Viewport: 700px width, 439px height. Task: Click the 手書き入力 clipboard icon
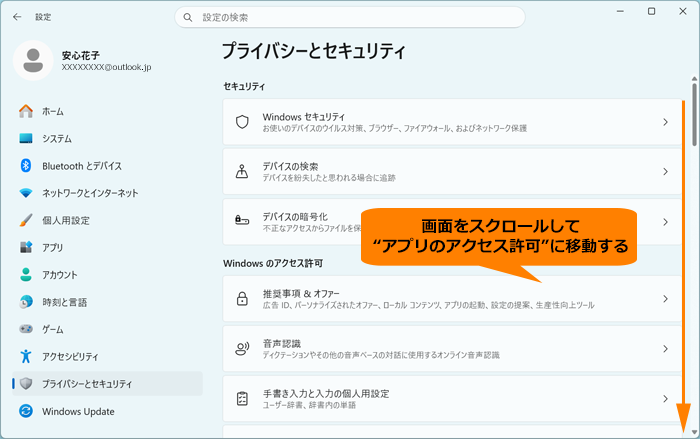[242, 398]
